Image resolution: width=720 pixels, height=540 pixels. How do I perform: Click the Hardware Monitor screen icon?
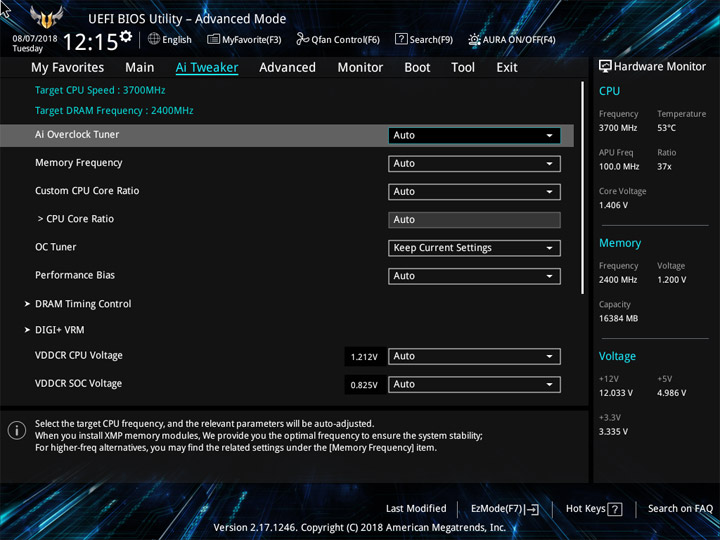coord(605,67)
